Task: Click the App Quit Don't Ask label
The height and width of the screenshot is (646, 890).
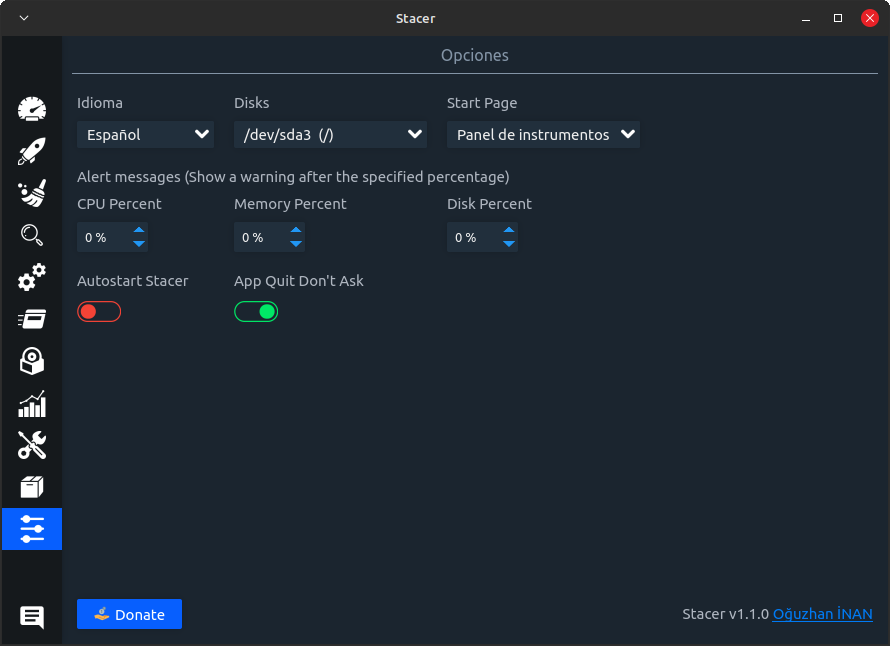Action: click(299, 281)
